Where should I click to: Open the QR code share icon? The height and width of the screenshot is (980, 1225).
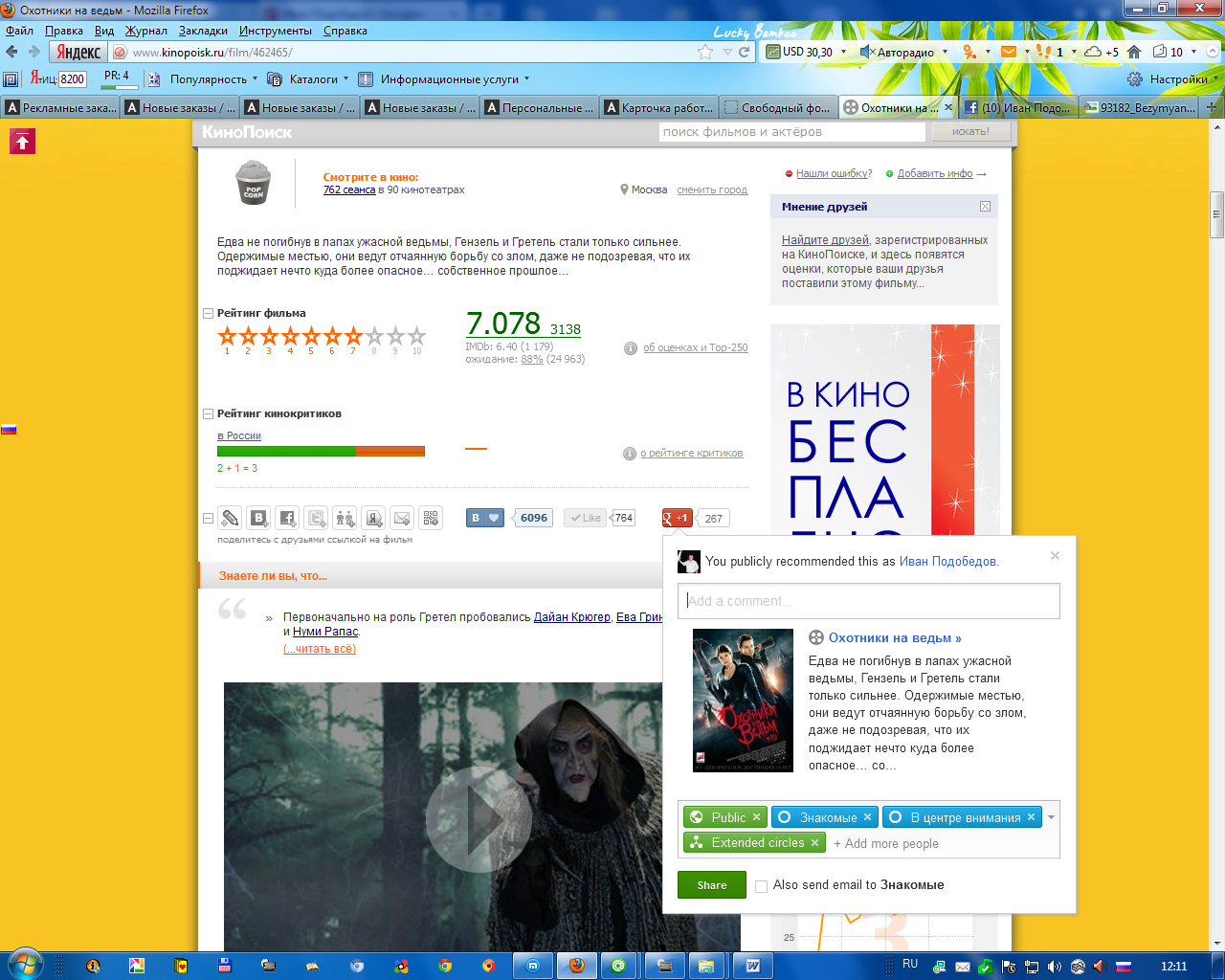(431, 518)
